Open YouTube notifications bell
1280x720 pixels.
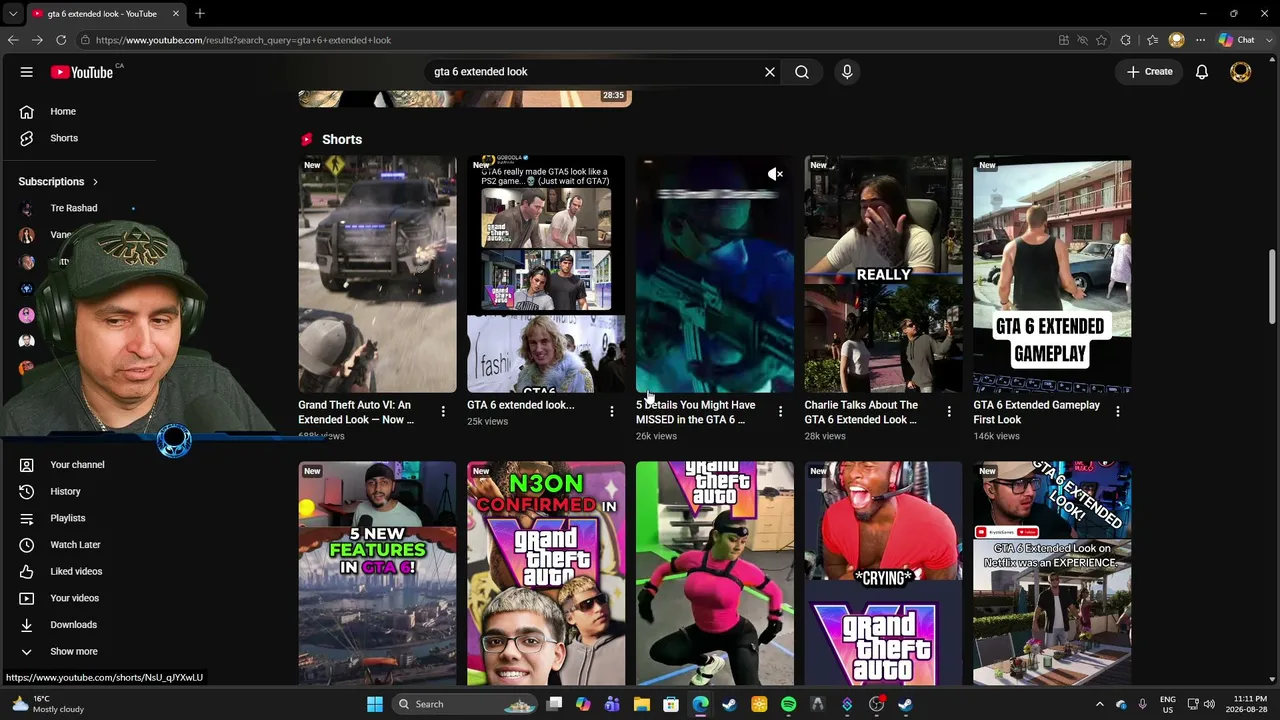(x=1202, y=72)
